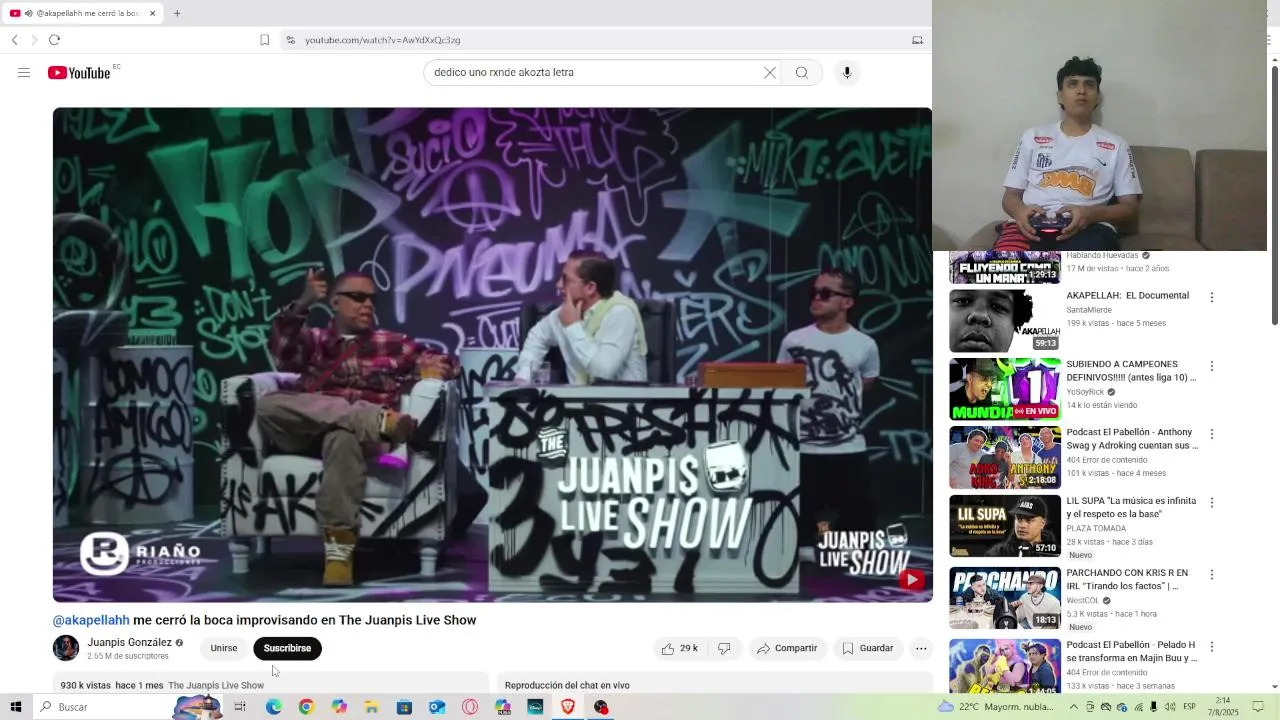Open SUBIENDO A CAMPEONES live video

tap(1005, 389)
